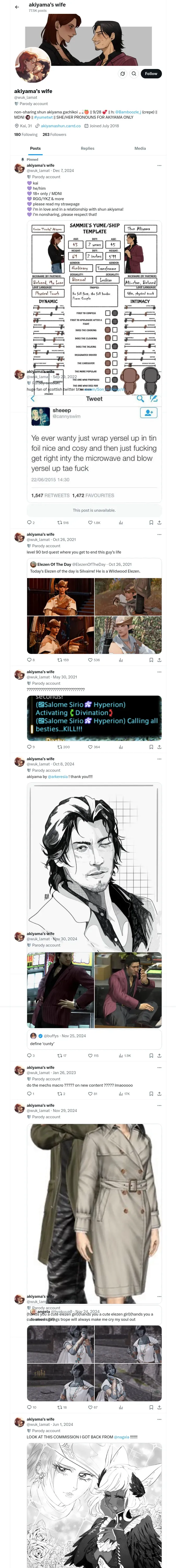This screenshot has height=1568, width=176.
Task: View analytics on the 'define cunty' post
Action: 120,1056
